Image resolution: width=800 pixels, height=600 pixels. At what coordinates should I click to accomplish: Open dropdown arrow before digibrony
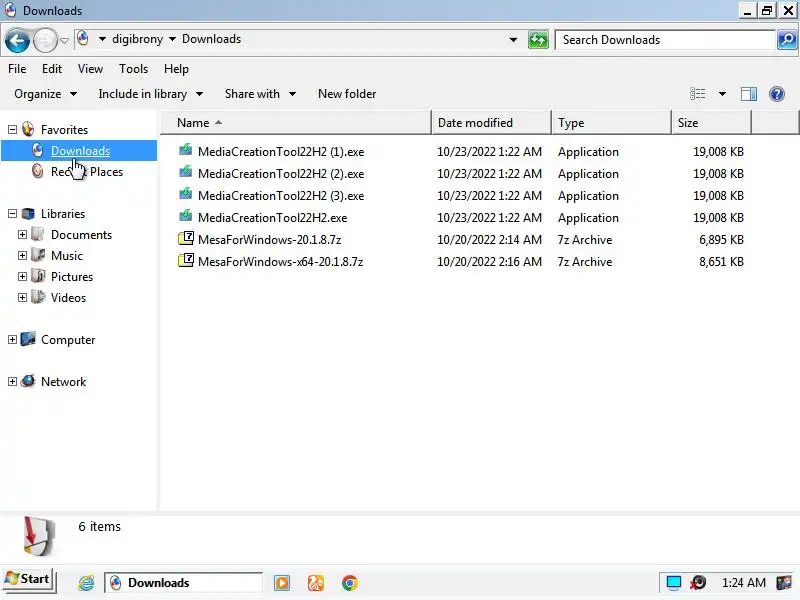click(x=102, y=39)
